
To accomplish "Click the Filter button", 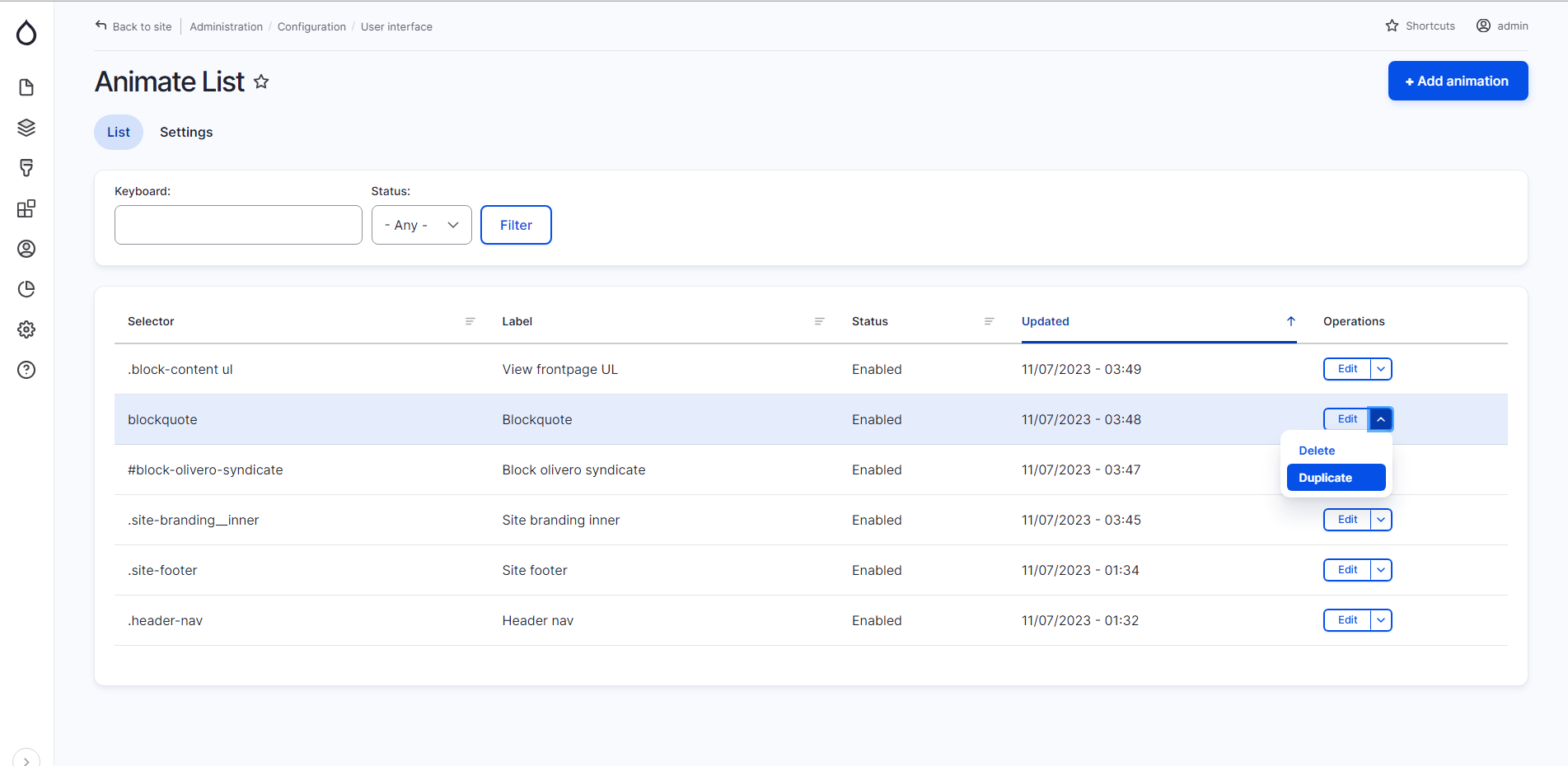I will click(x=516, y=225).
